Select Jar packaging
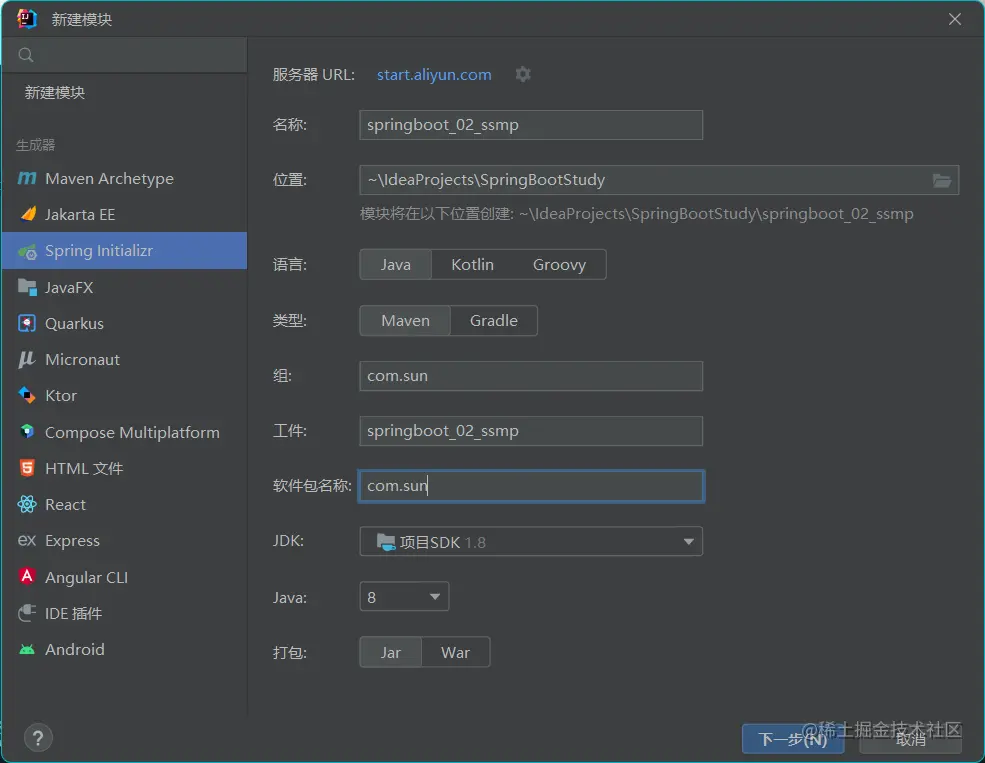Screen dimensions: 985x763 click(390, 652)
